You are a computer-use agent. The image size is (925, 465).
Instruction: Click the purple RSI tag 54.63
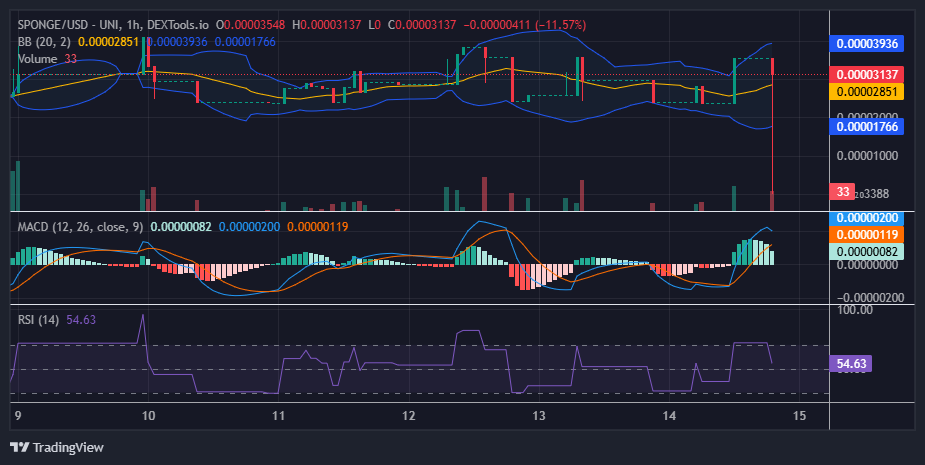pos(851,364)
